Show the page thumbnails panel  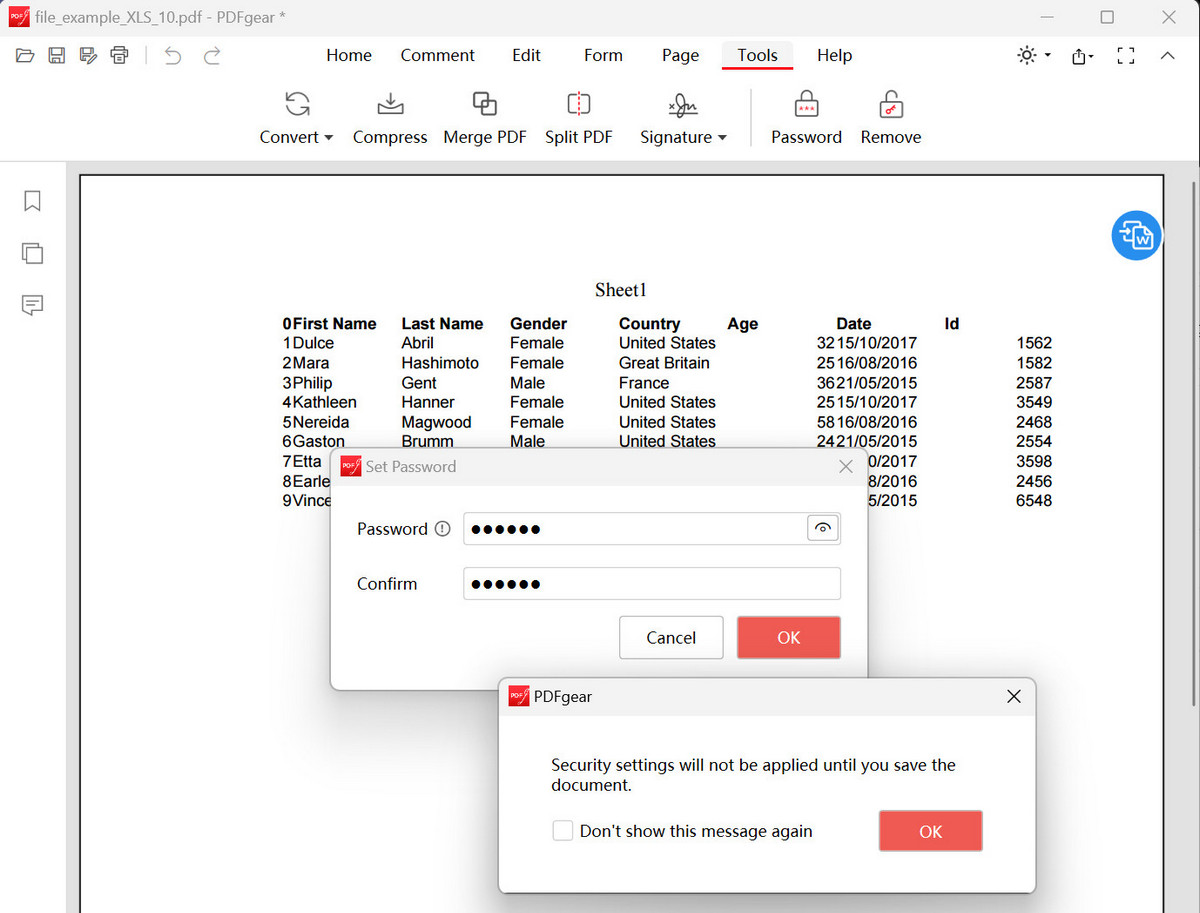coord(32,253)
